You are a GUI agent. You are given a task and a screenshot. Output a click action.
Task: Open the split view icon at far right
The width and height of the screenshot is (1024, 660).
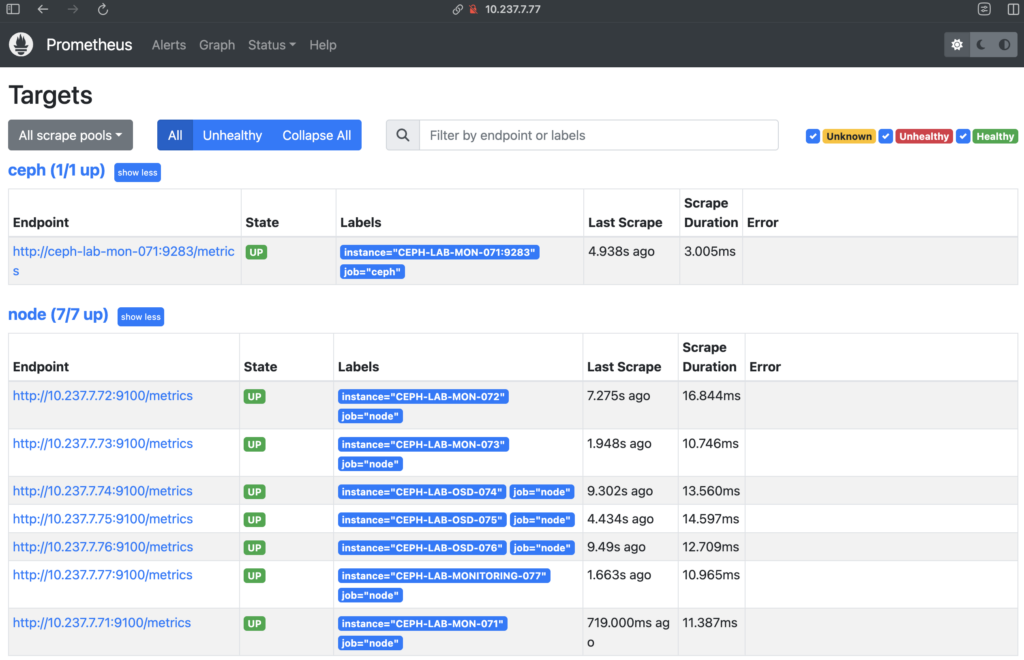[x=1014, y=9]
